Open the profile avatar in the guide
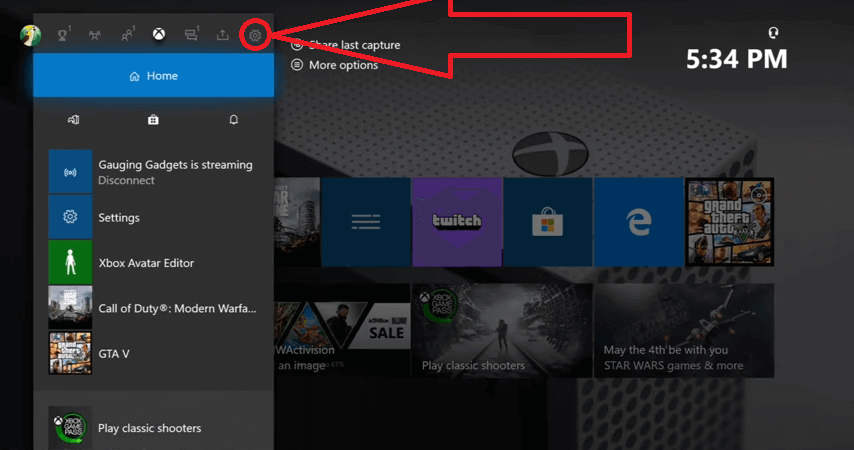 [x=30, y=35]
